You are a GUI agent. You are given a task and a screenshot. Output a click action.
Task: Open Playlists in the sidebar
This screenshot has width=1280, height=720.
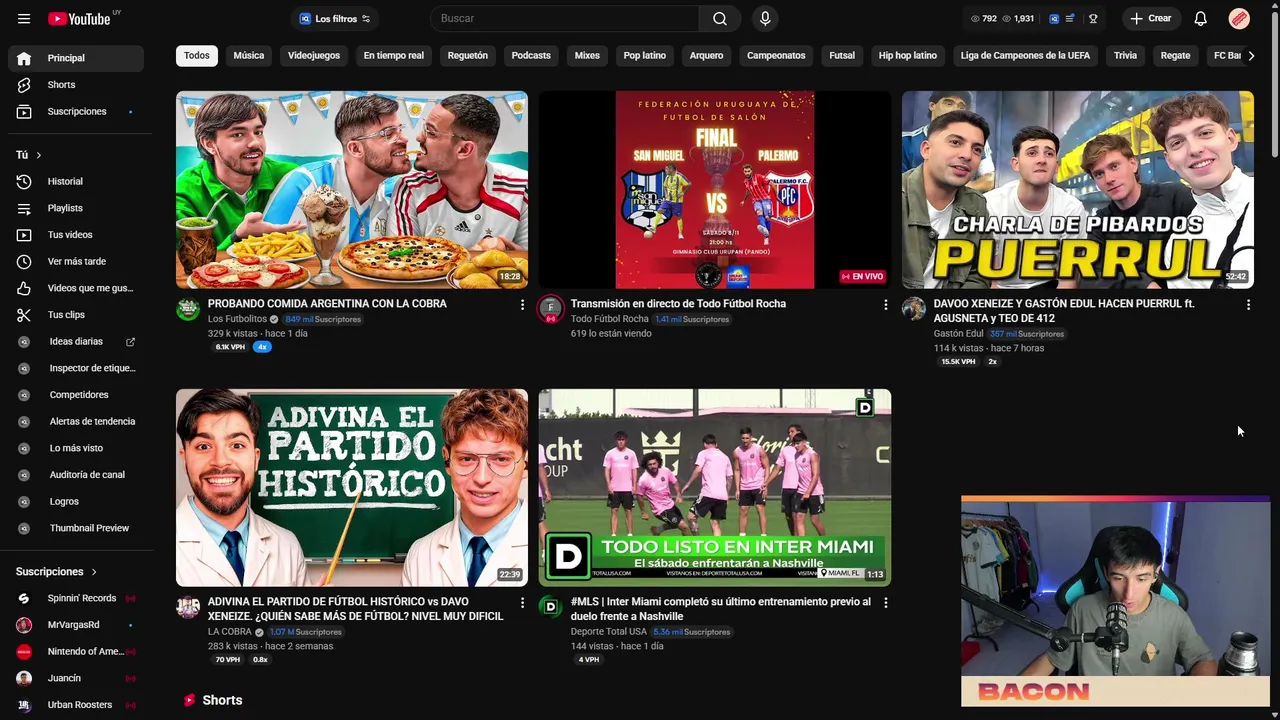(76, 208)
